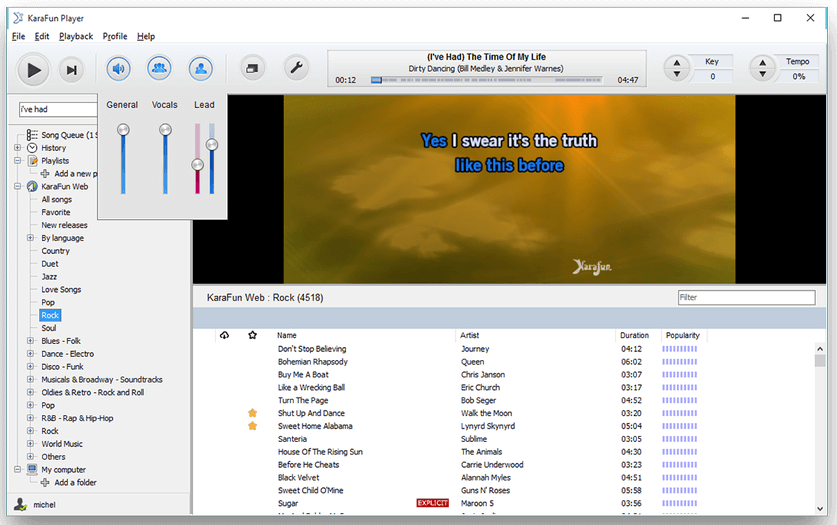Expand the By language node

[30, 238]
